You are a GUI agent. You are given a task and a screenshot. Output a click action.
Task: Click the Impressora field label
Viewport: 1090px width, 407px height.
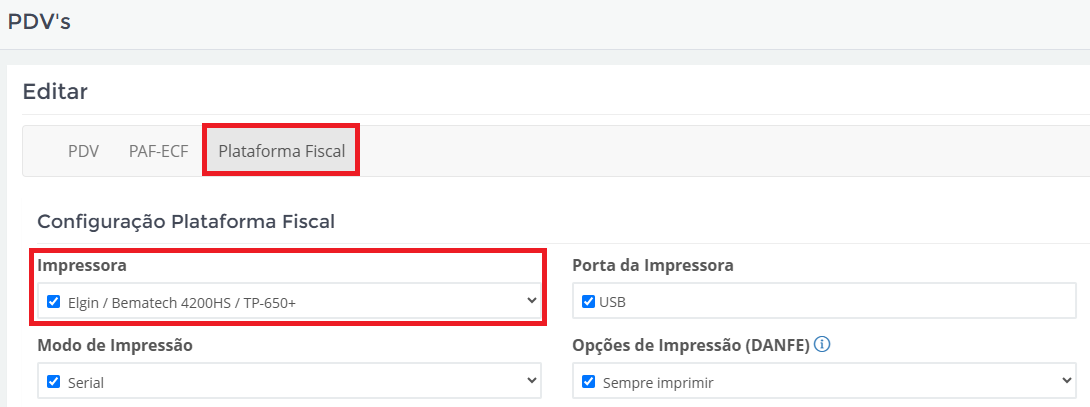tap(82, 265)
